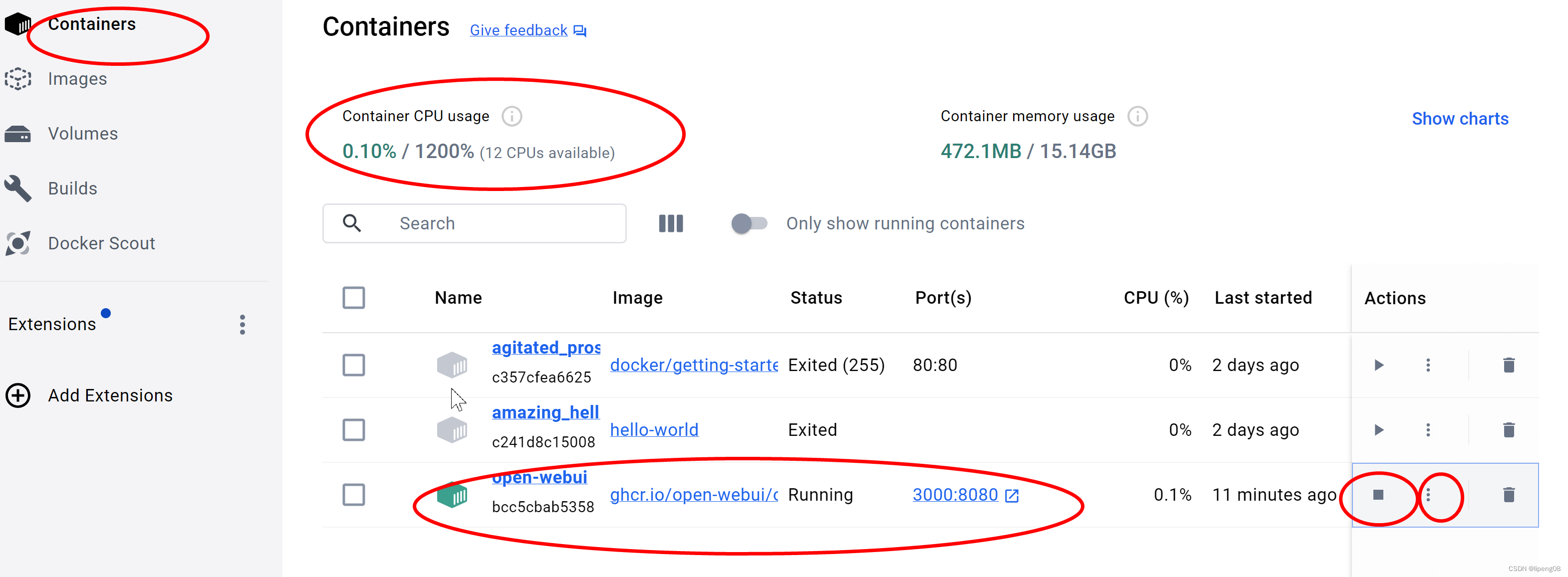The width and height of the screenshot is (1568, 577).
Task: Open the column display options icon
Action: (x=671, y=223)
